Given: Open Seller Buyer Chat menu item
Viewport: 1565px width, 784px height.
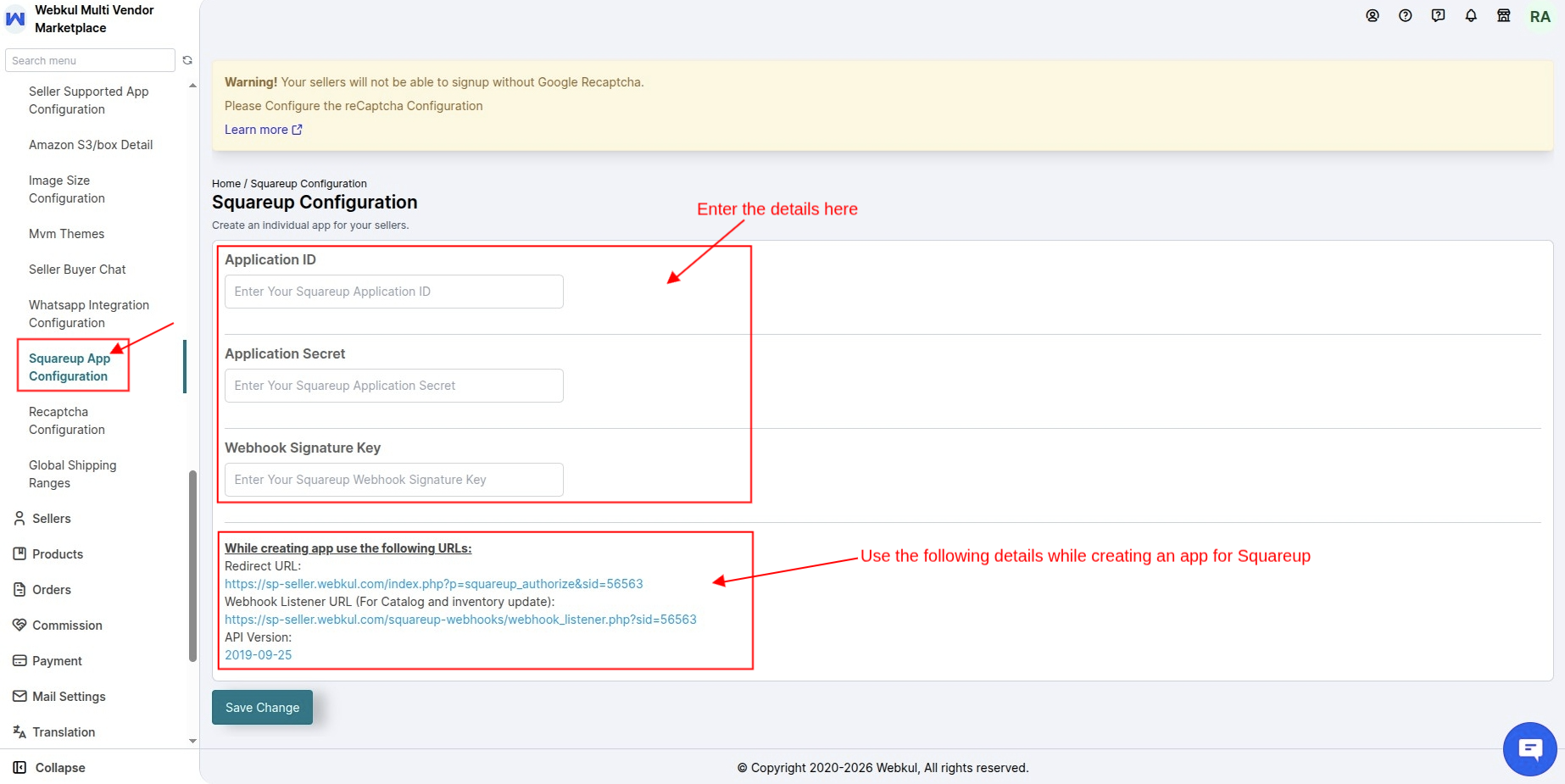Looking at the screenshot, I should (x=77, y=270).
